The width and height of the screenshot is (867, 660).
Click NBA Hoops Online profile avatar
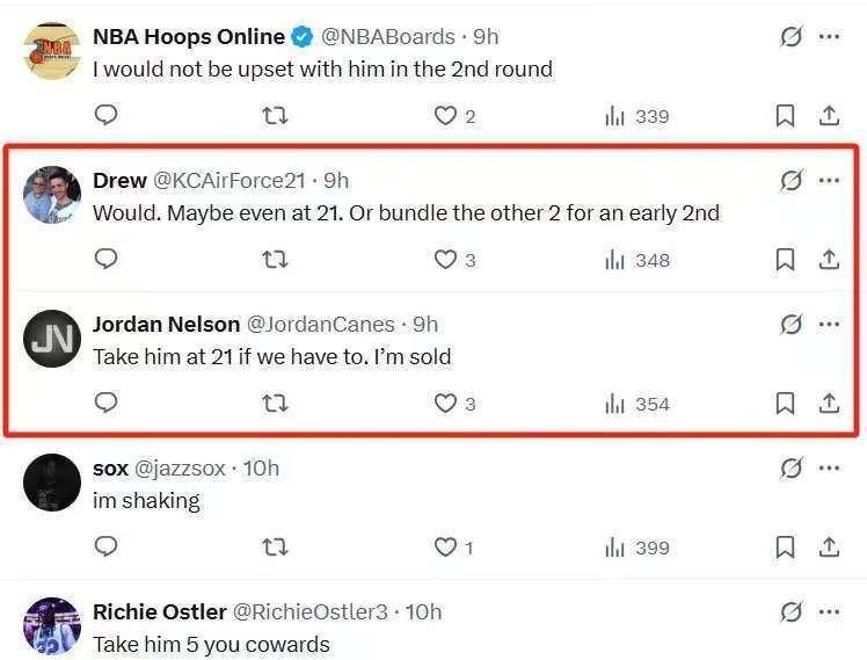coord(52,51)
